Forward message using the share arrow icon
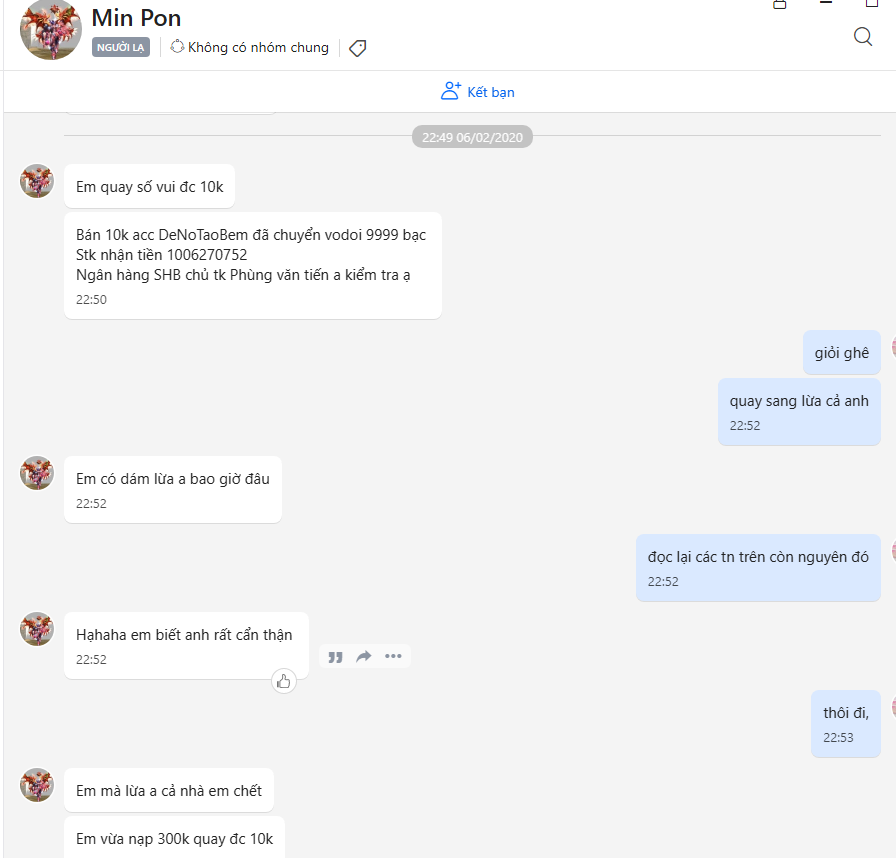 pos(364,657)
